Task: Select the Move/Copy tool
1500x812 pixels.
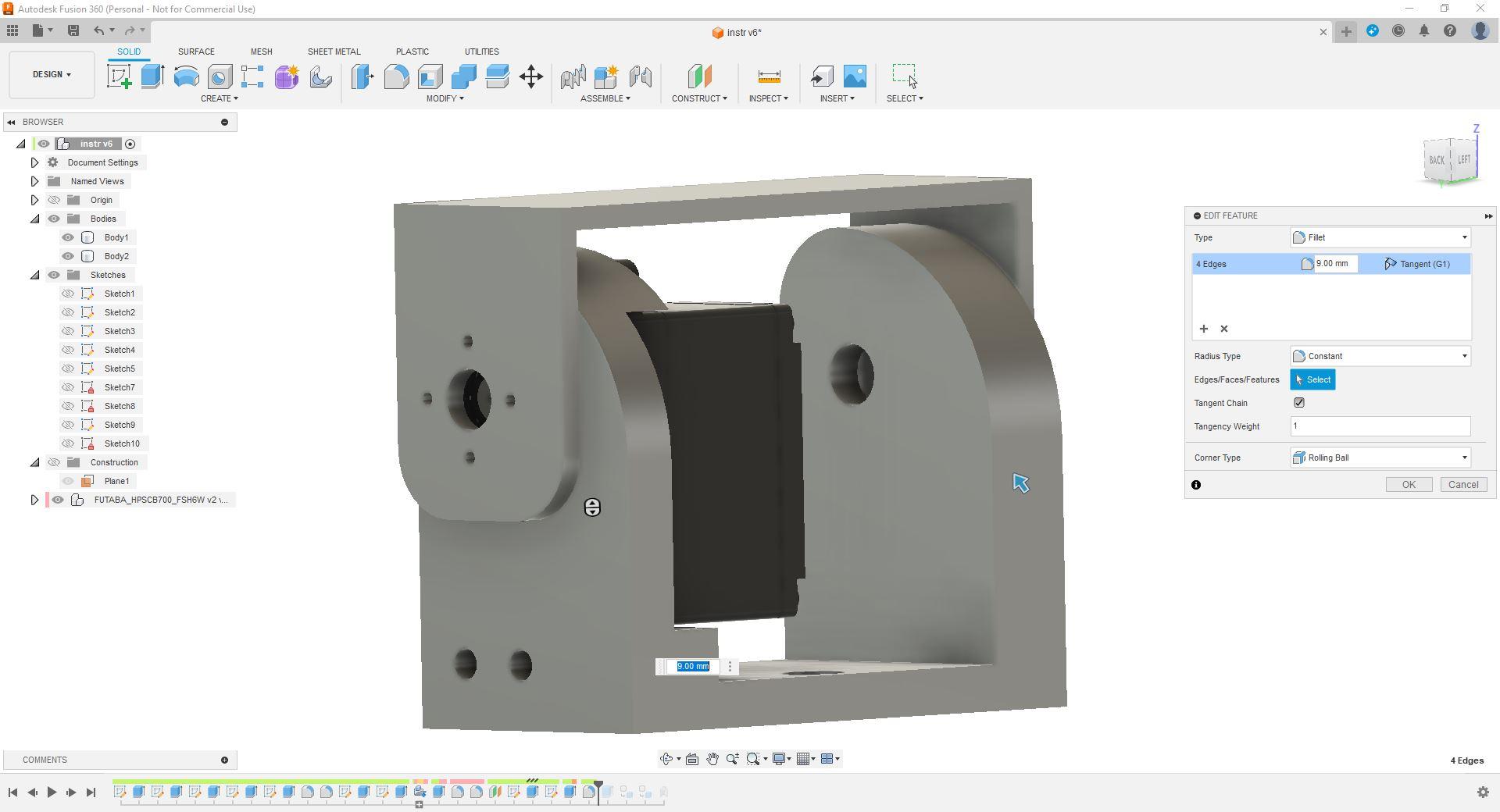Action: coord(531,77)
